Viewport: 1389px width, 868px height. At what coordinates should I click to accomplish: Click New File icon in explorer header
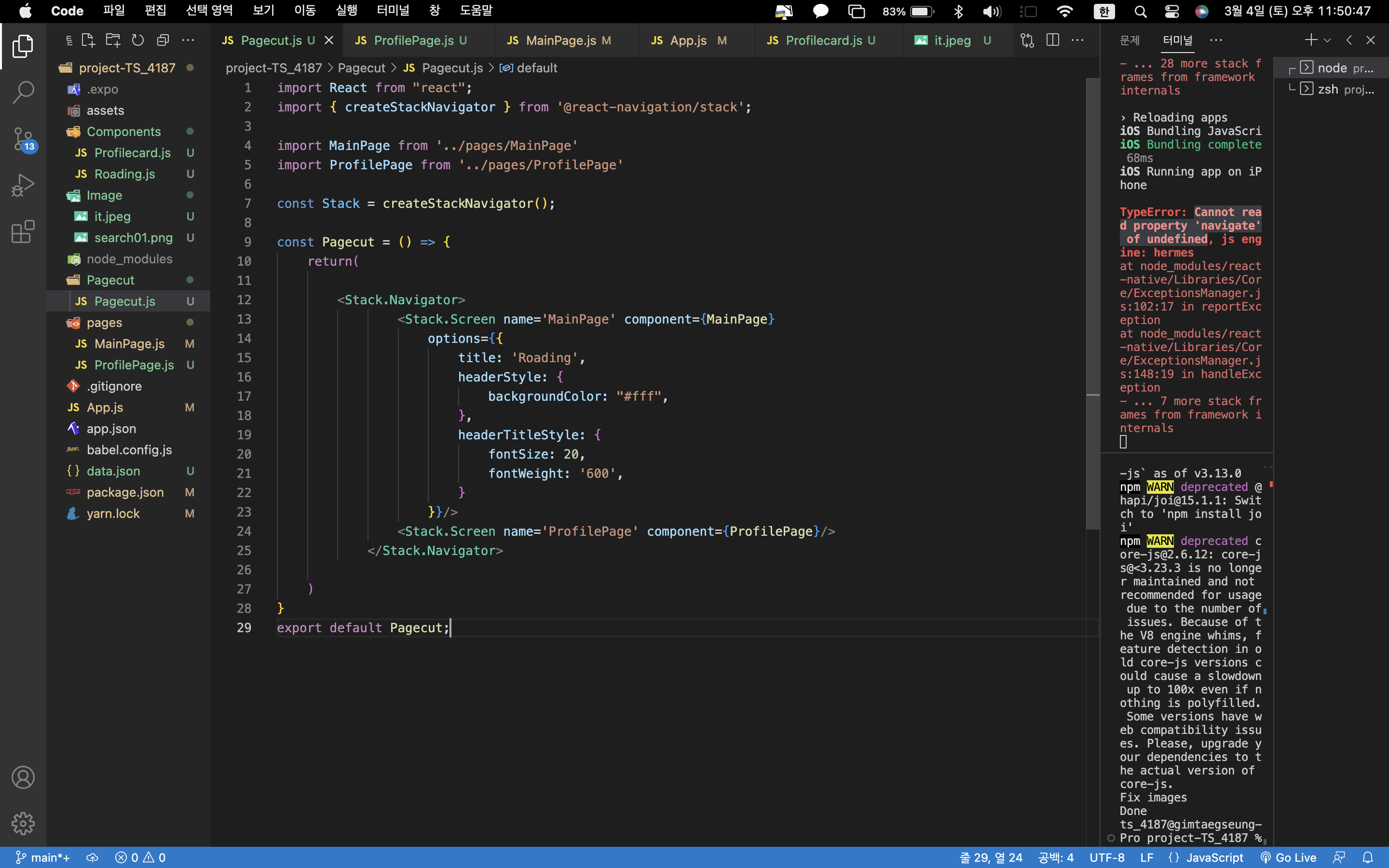[x=88, y=40]
